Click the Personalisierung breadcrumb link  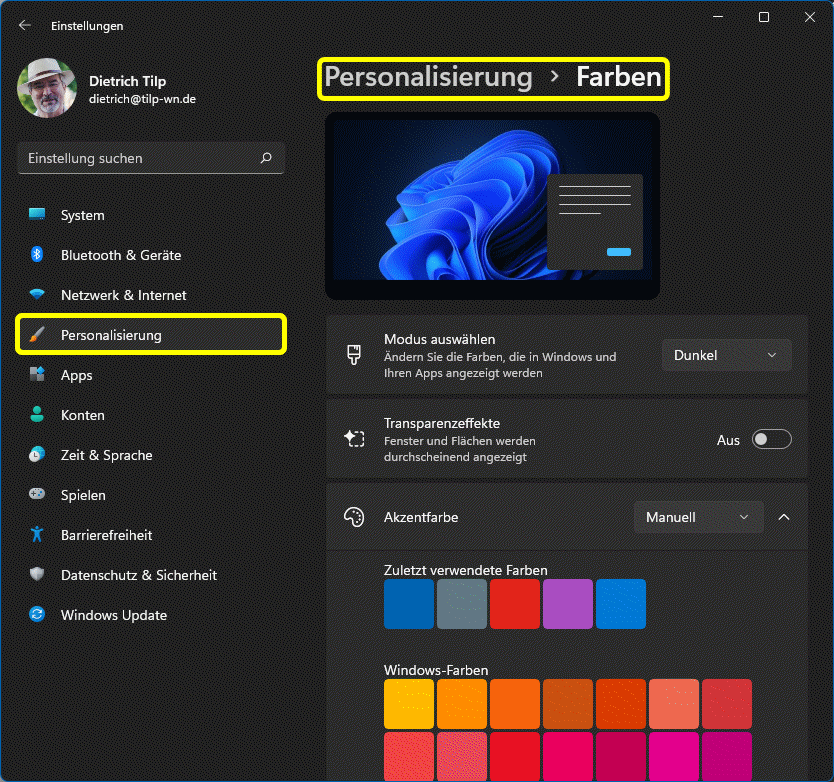tap(428, 77)
